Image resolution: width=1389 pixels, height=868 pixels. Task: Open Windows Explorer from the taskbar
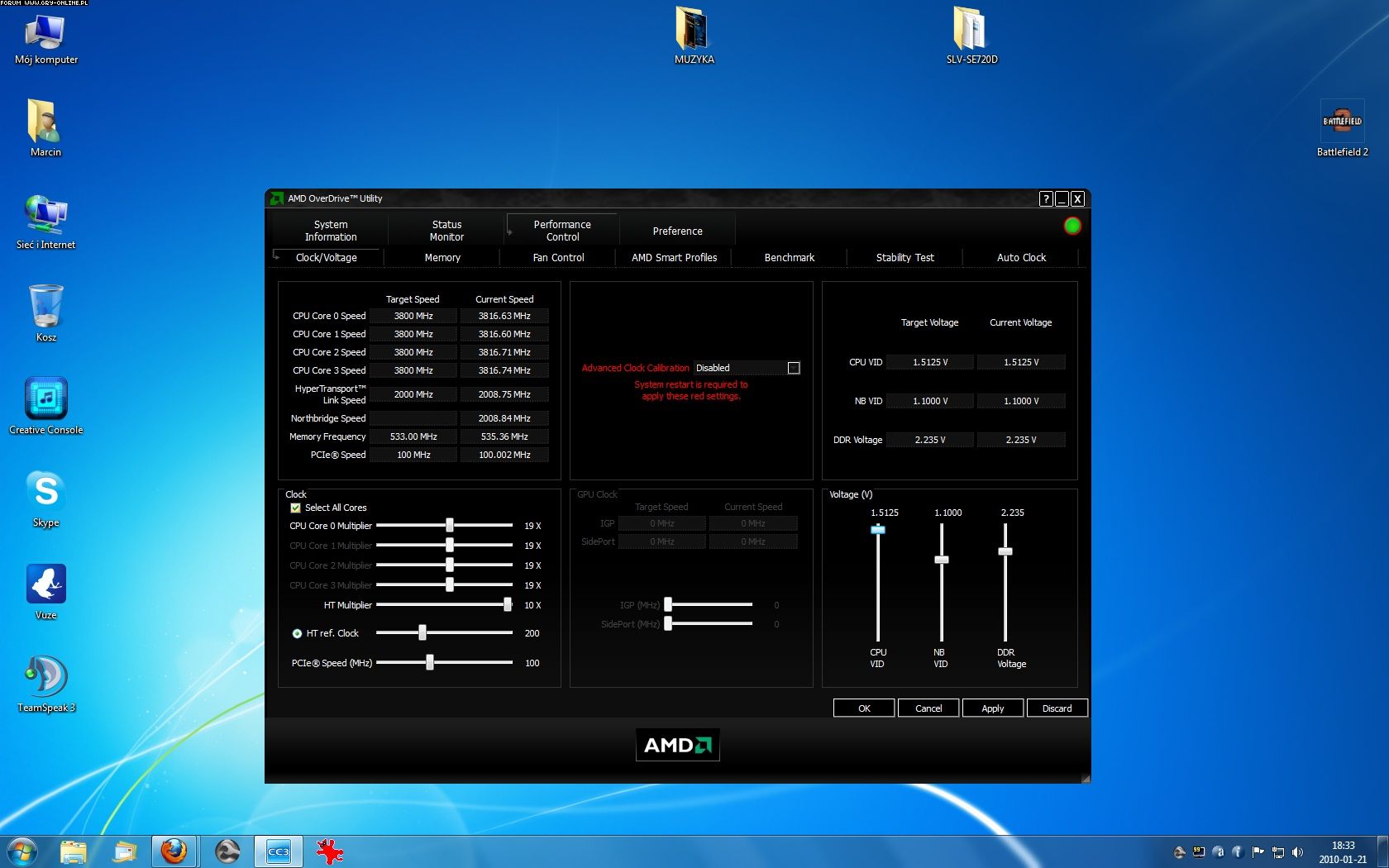coord(73,851)
